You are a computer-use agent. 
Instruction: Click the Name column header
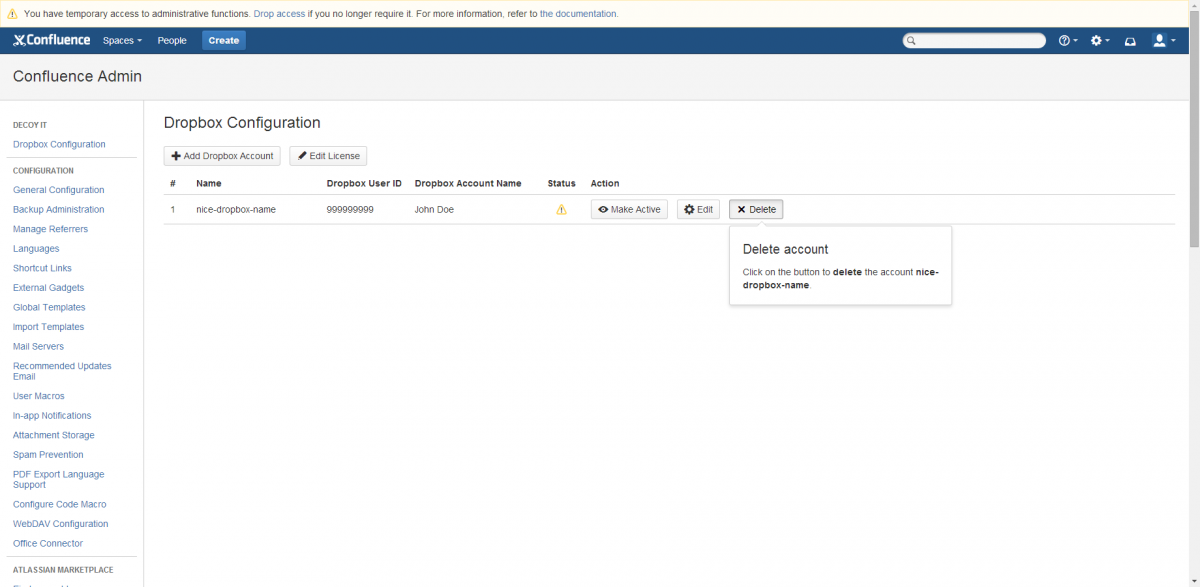209,184
